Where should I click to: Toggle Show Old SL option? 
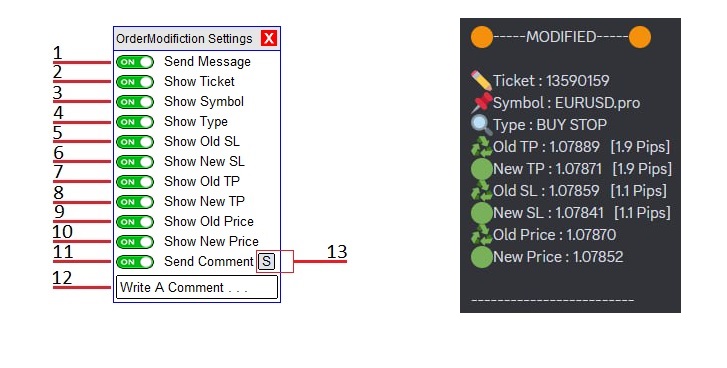click(x=134, y=142)
